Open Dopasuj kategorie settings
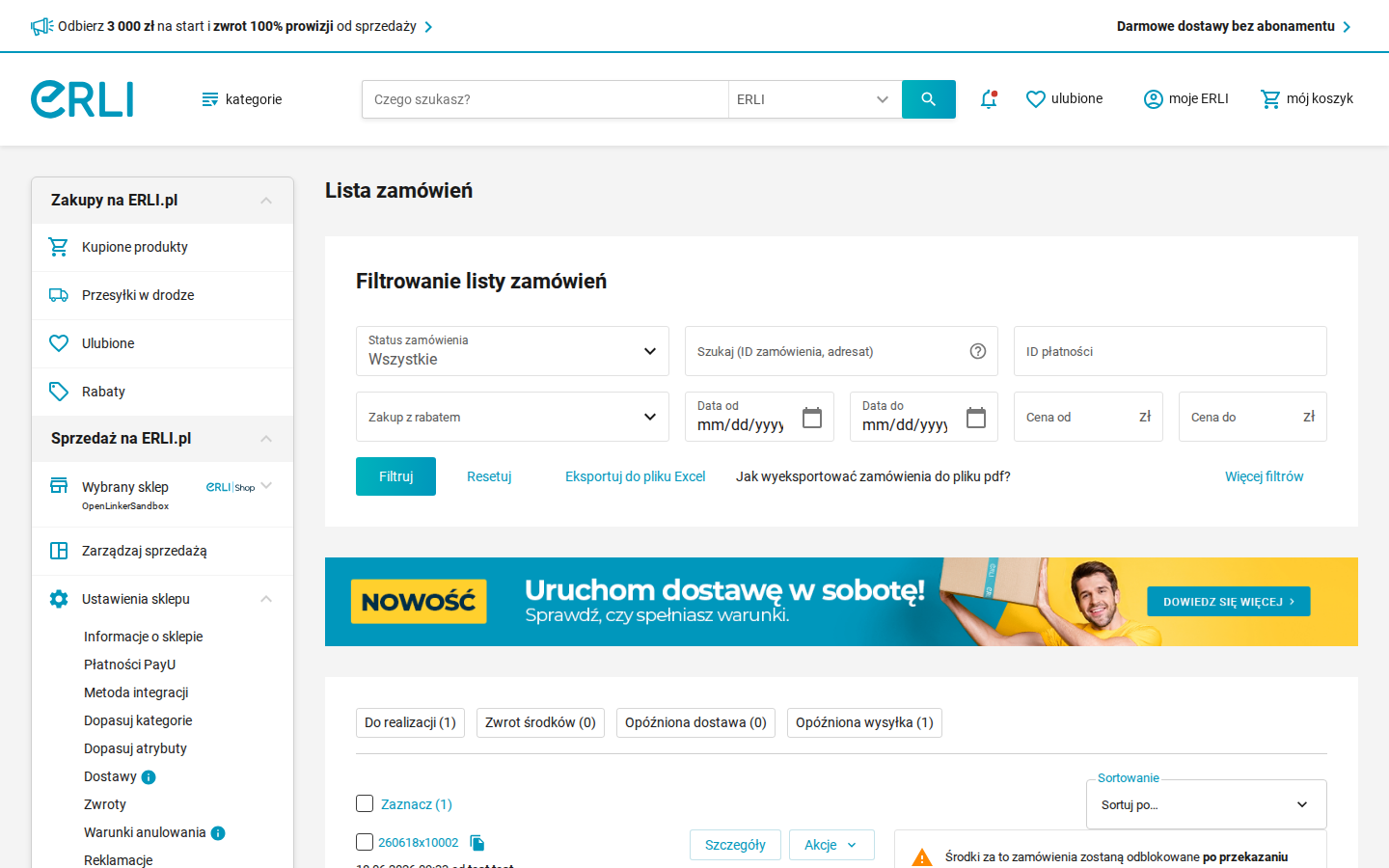This screenshot has height=868, width=1389. point(138,720)
